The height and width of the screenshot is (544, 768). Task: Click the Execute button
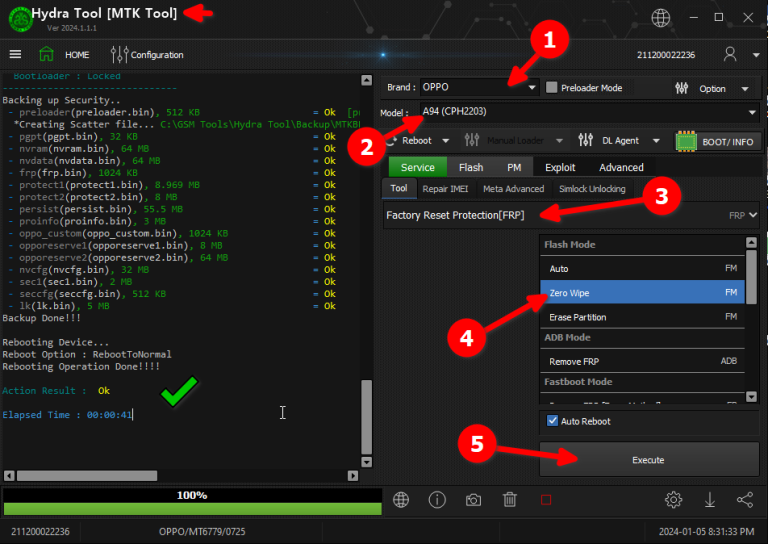(x=648, y=459)
